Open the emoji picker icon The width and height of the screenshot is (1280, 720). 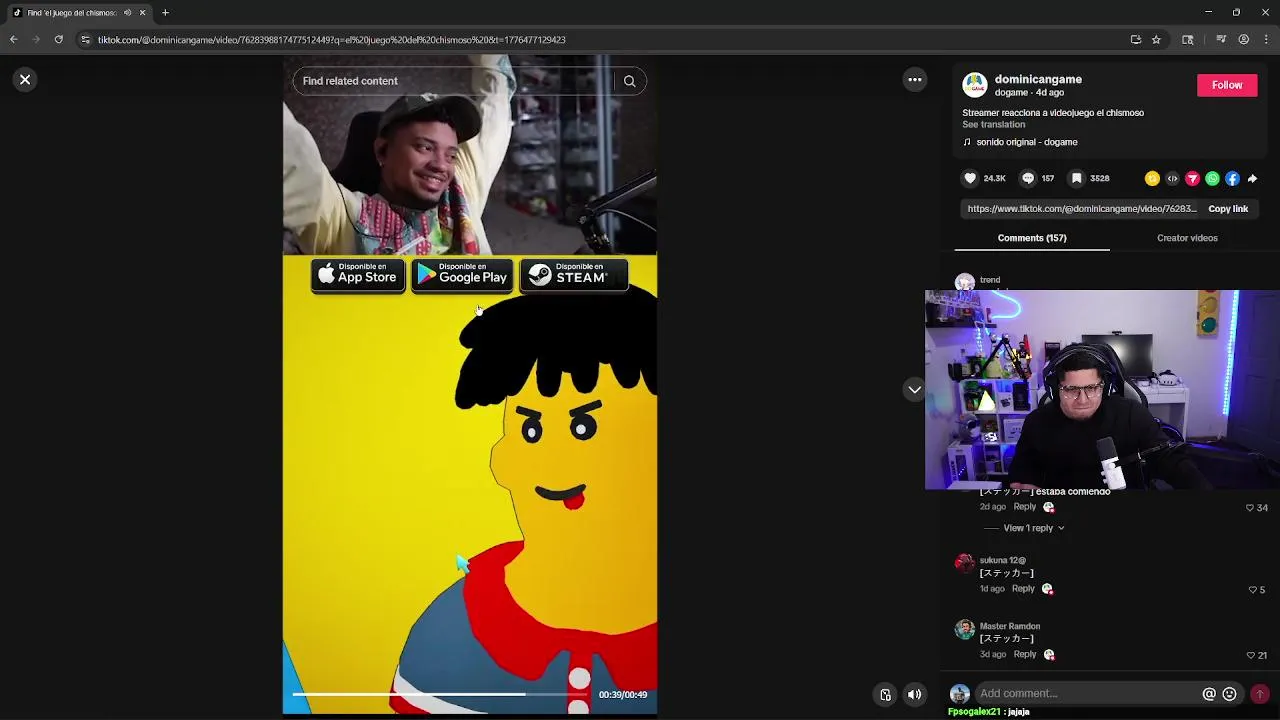(1229, 694)
